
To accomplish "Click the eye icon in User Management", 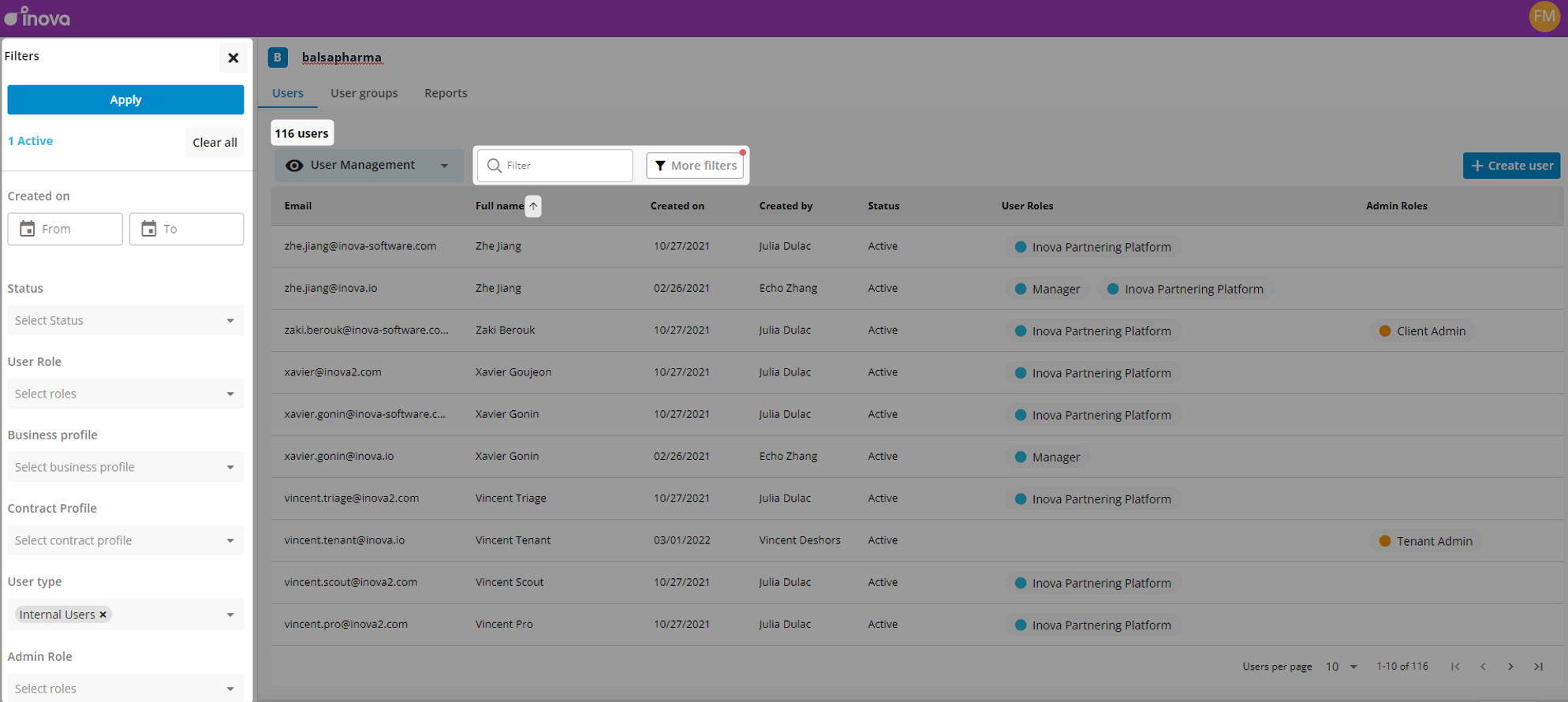I will pyautogui.click(x=294, y=166).
